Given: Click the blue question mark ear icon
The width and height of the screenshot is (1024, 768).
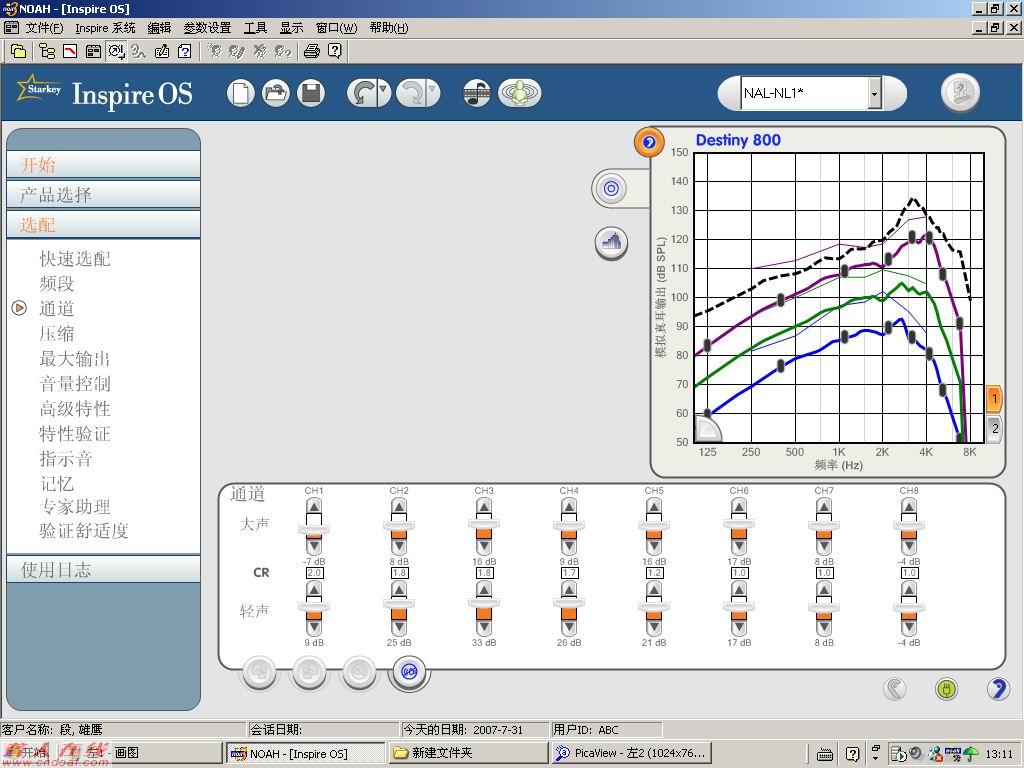Looking at the screenshot, I should (998, 688).
